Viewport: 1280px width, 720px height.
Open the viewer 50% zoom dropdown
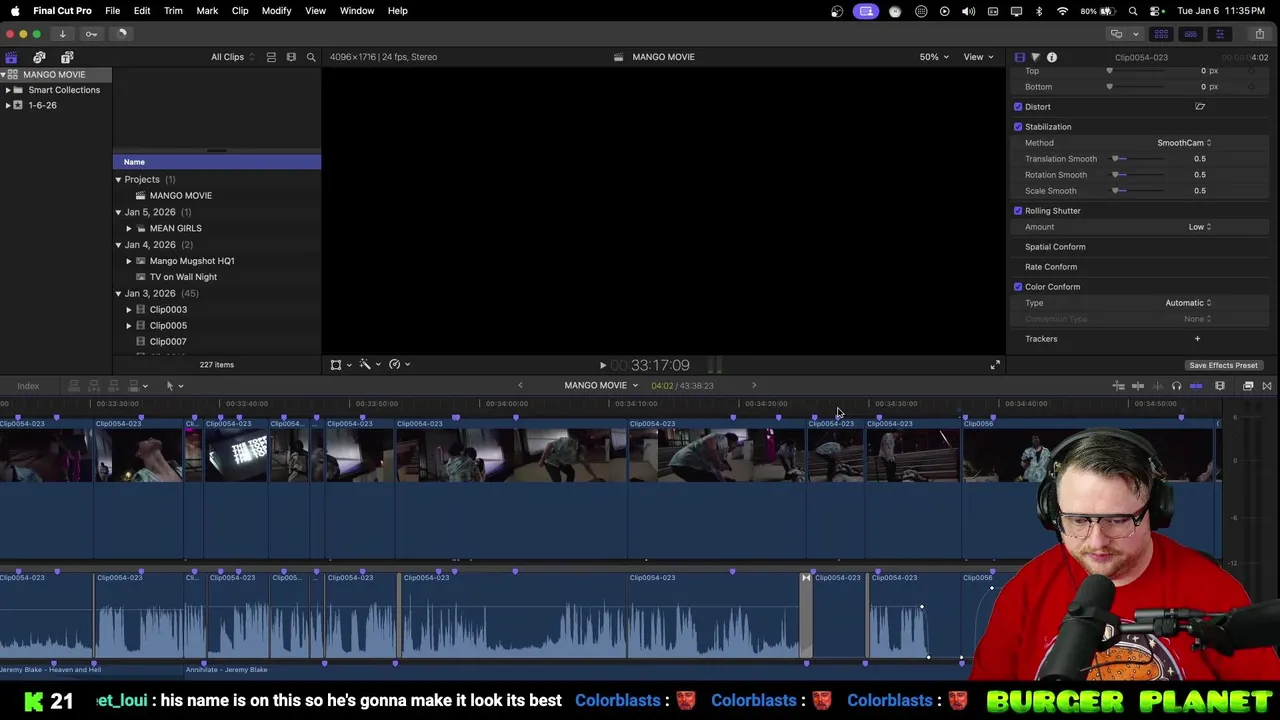point(934,57)
